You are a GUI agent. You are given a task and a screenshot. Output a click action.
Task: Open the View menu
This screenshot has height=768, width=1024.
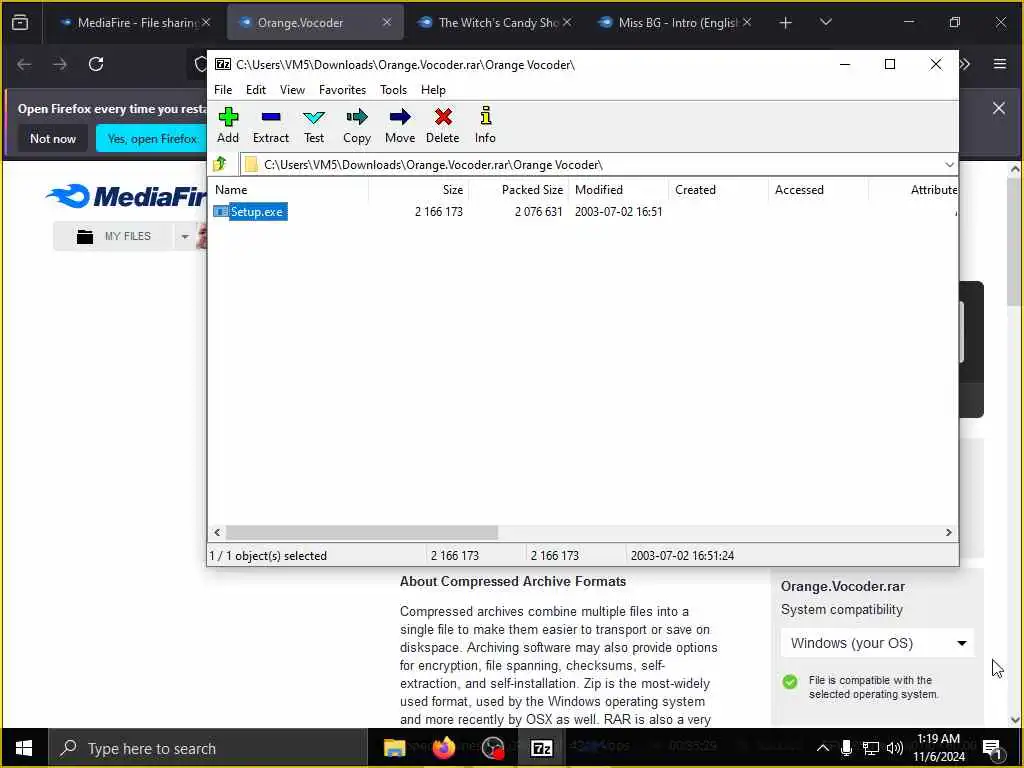point(292,89)
